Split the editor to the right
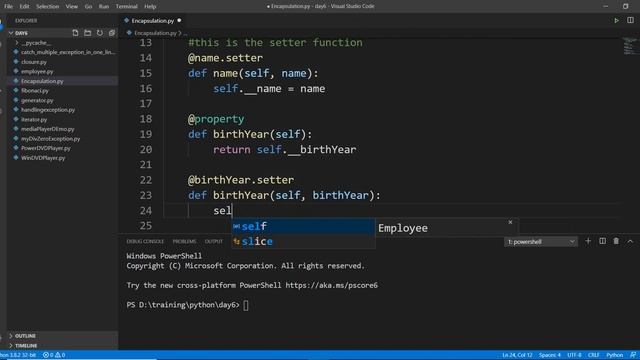Screen dimensions: 640x360 [x=630, y=20]
